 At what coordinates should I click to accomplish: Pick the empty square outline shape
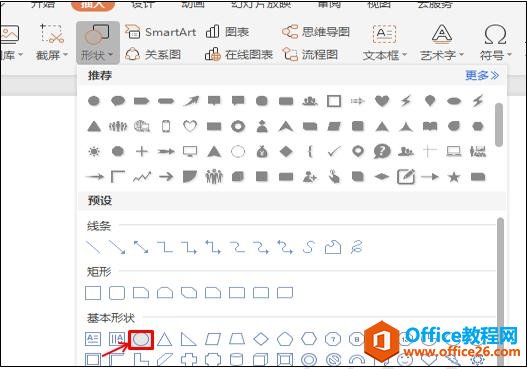(x=334, y=101)
